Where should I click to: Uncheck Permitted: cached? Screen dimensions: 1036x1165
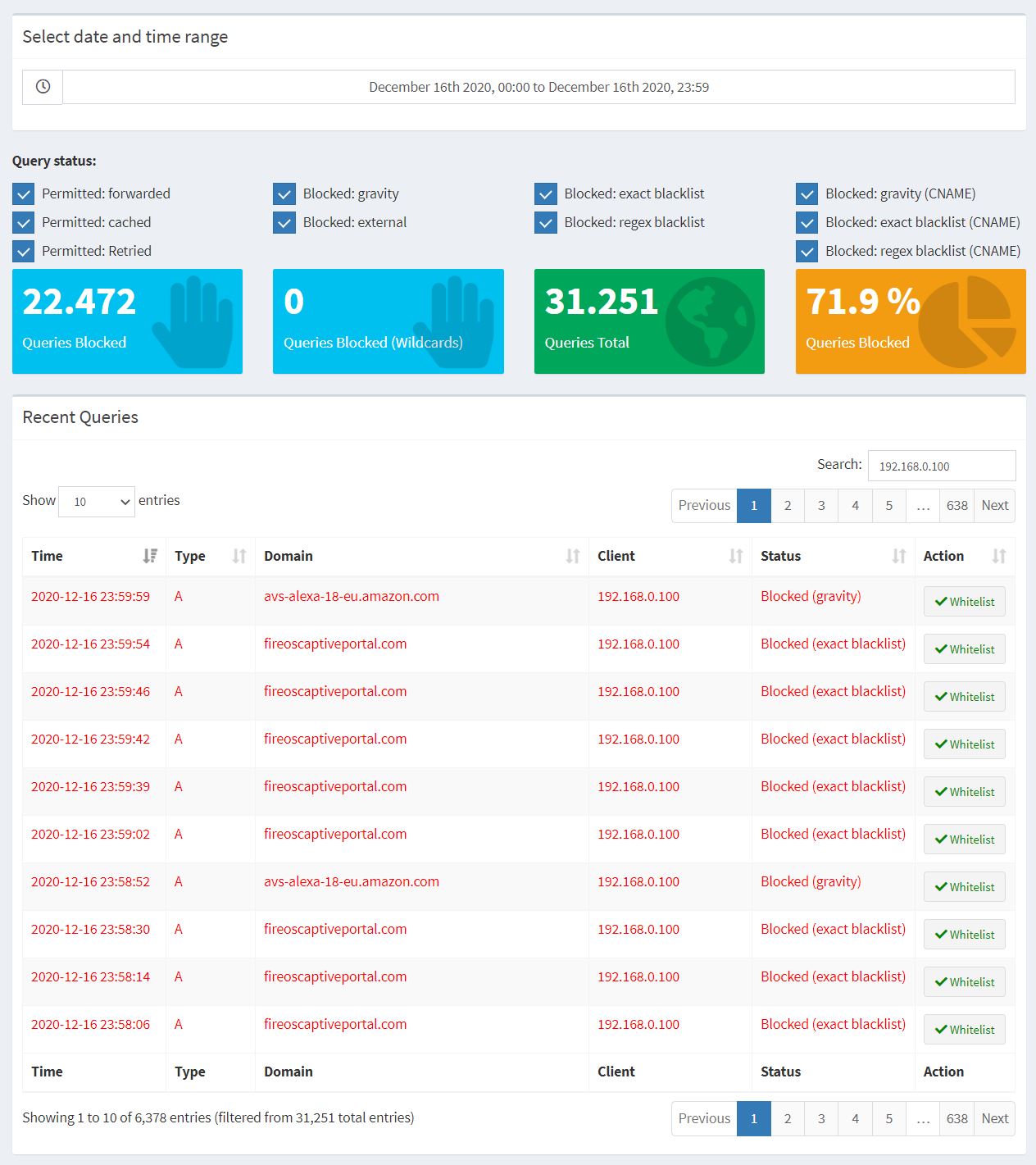[x=24, y=223]
